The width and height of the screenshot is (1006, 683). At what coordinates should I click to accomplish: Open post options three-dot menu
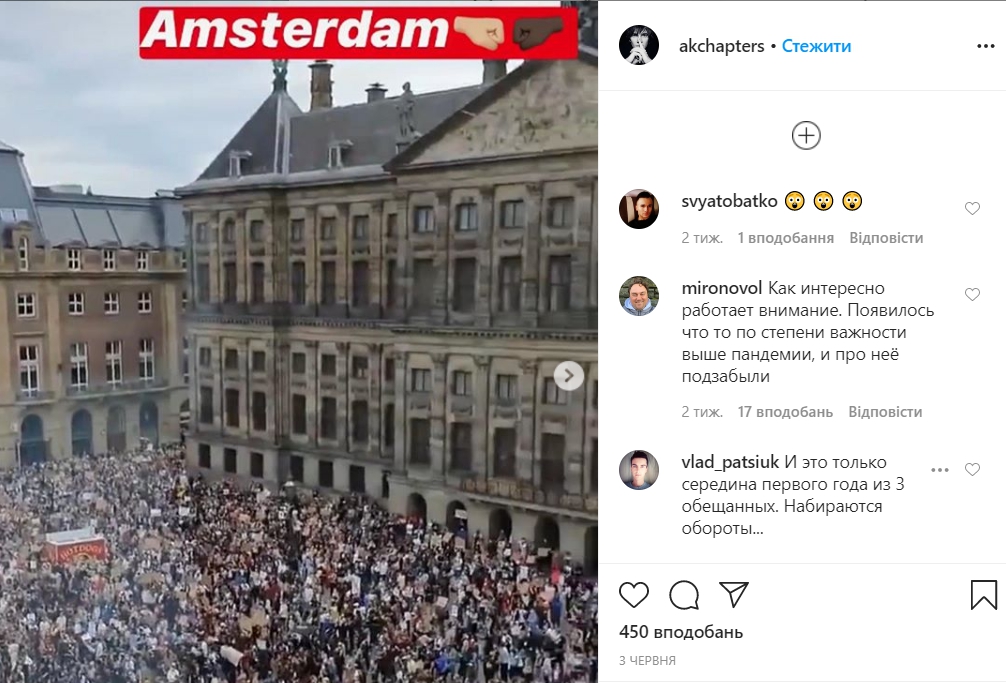(x=985, y=46)
